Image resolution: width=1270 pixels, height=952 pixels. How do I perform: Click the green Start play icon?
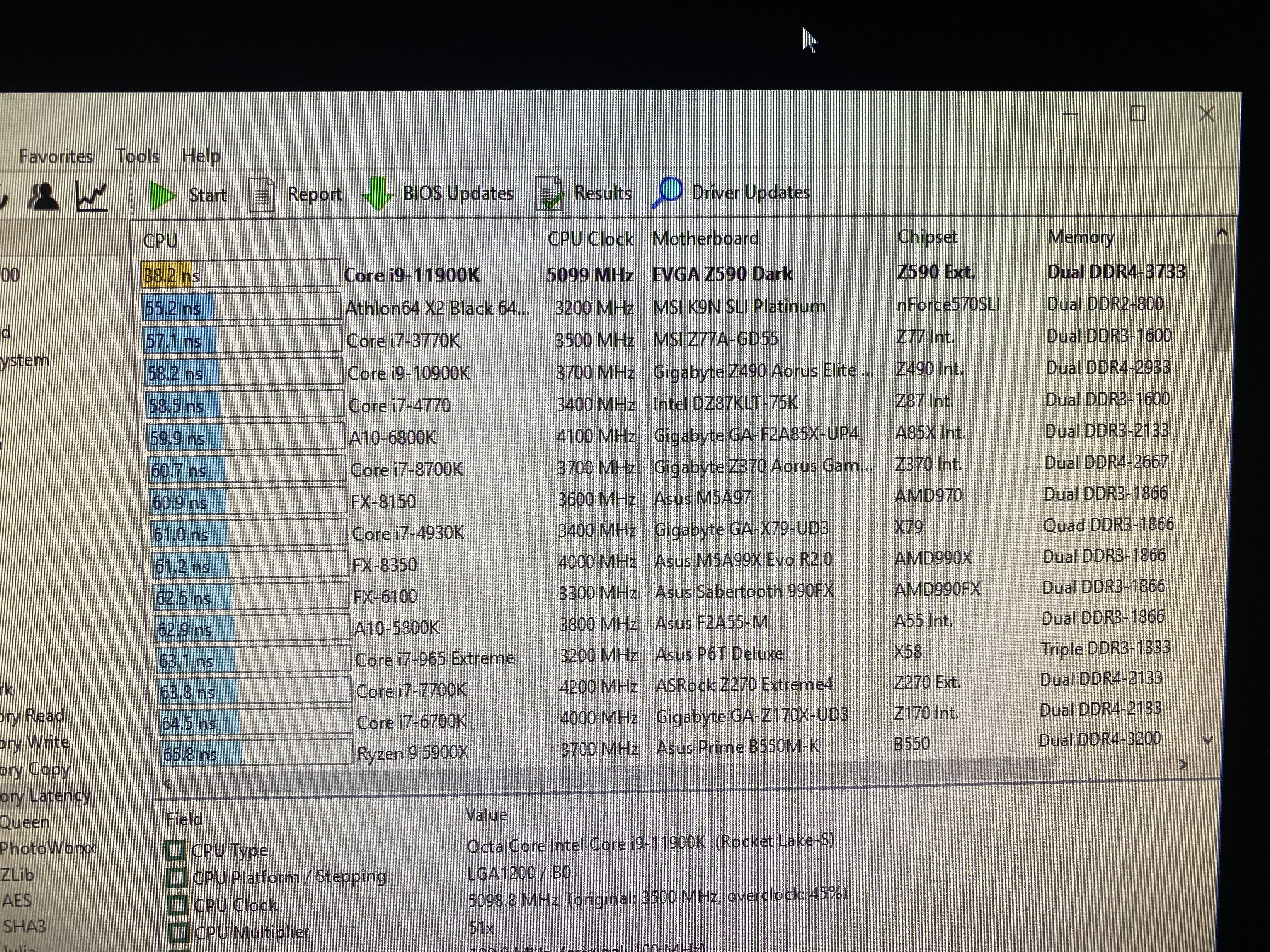(163, 196)
